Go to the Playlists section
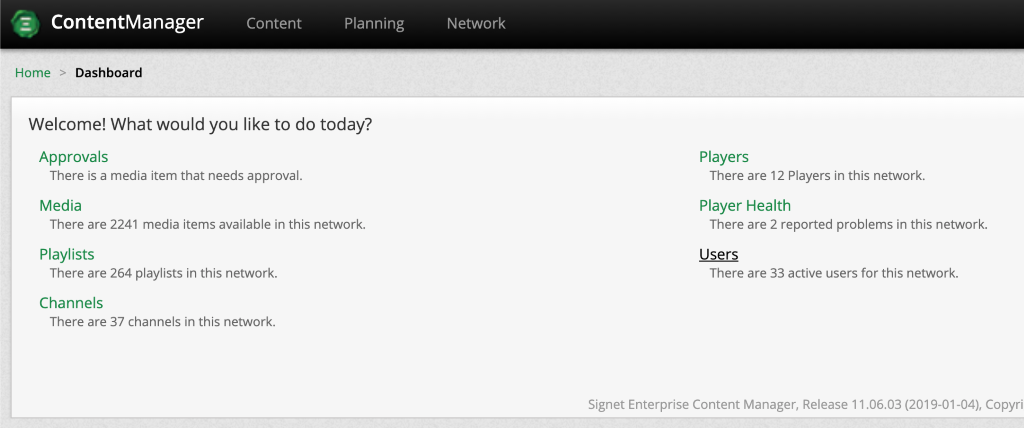The width and height of the screenshot is (1024, 428). (x=67, y=255)
